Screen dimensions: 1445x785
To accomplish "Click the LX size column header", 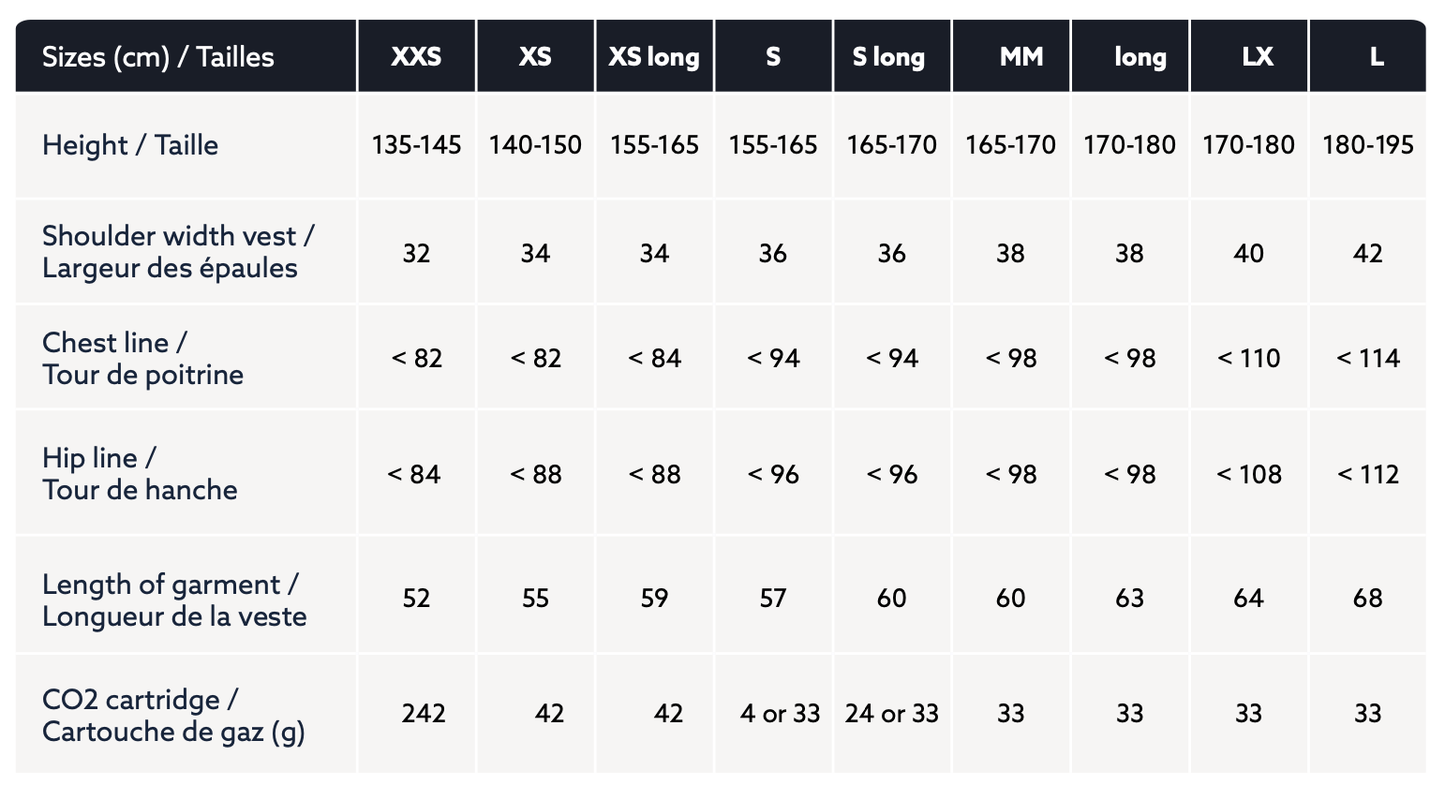I will (x=1257, y=57).
